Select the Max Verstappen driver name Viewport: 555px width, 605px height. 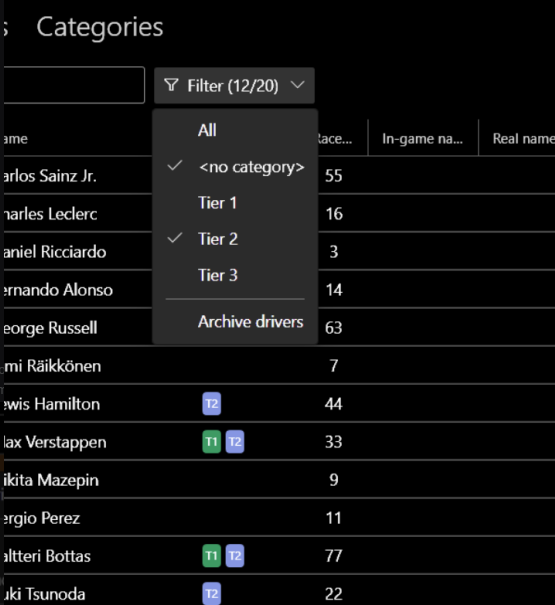tap(53, 442)
